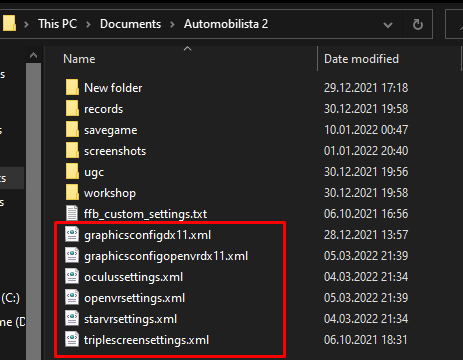Select the folder name New folder
This screenshot has height=360, width=463.
[113, 88]
